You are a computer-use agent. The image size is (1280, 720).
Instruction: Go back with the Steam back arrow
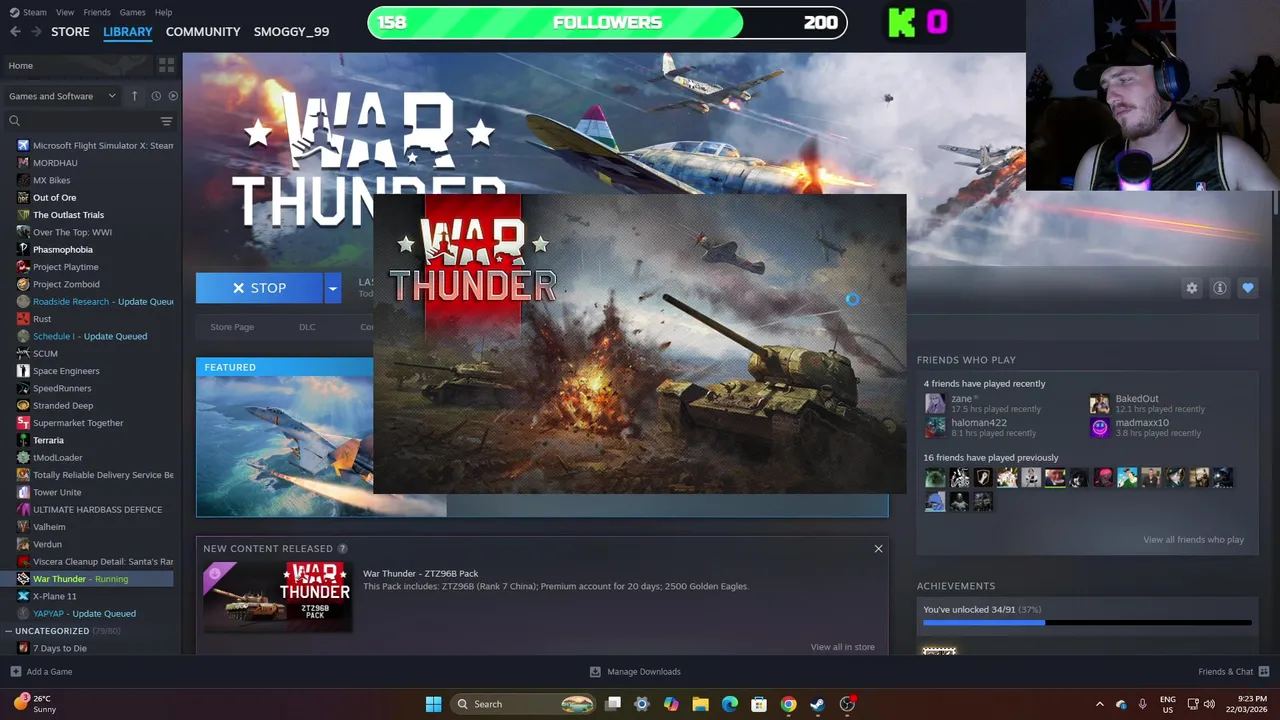pos(15,32)
